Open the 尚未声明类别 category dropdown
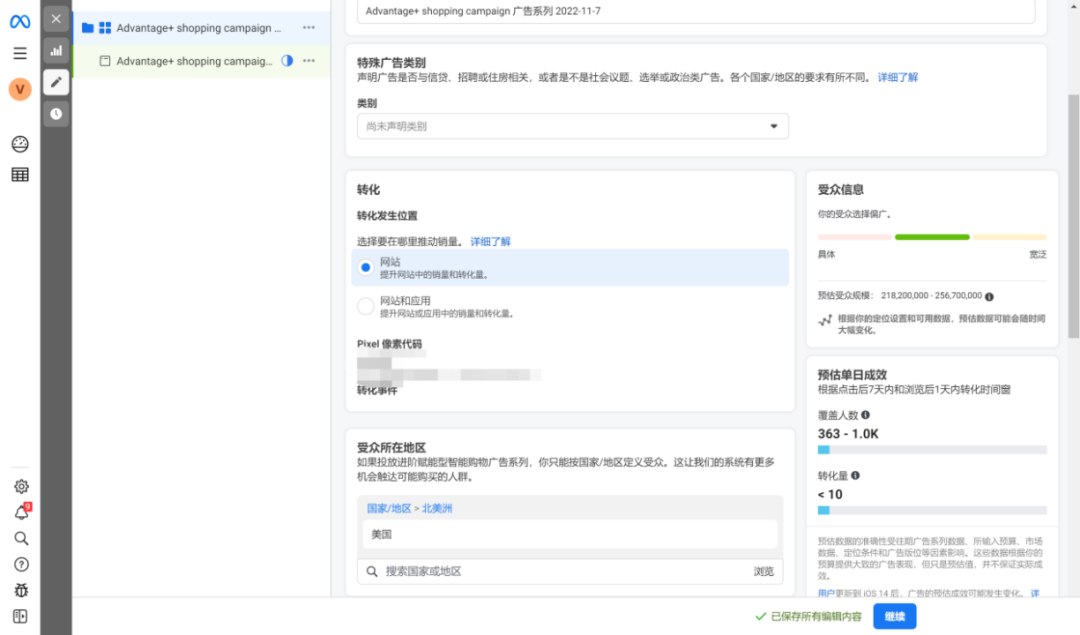1080x635 pixels. pos(571,126)
